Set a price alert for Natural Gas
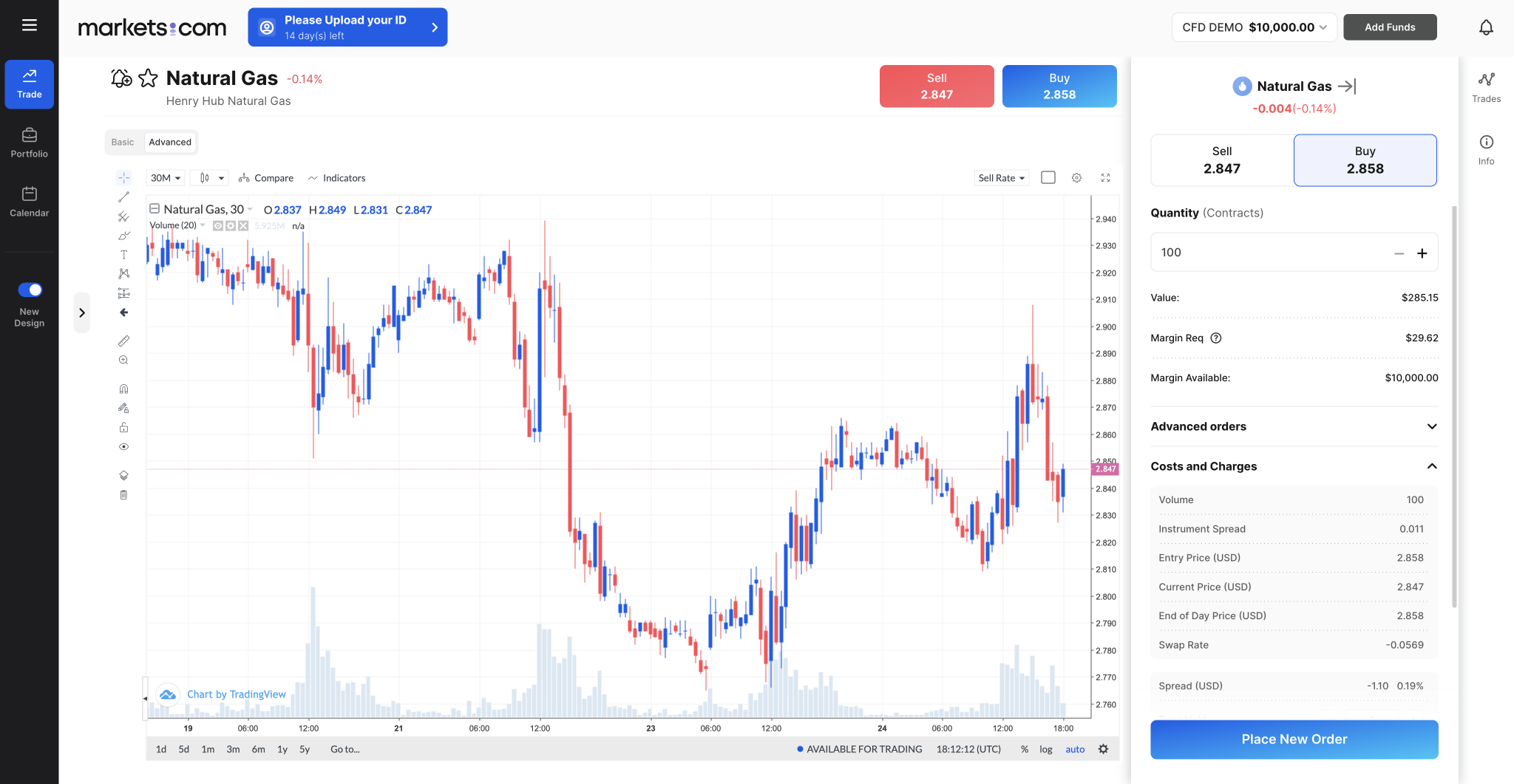Image resolution: width=1514 pixels, height=784 pixels. coord(121,78)
